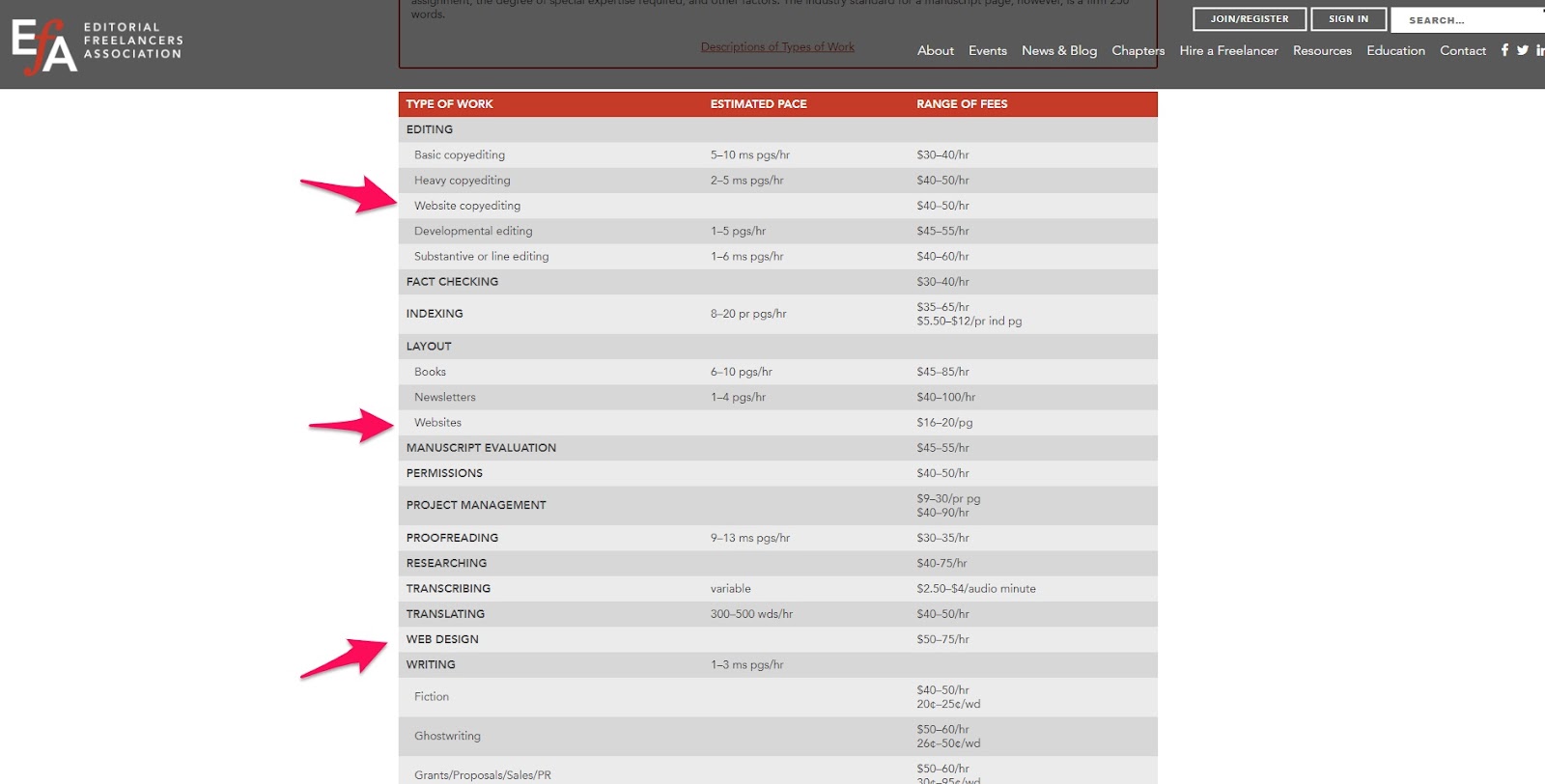Click the SIGN IN button

[1348, 19]
